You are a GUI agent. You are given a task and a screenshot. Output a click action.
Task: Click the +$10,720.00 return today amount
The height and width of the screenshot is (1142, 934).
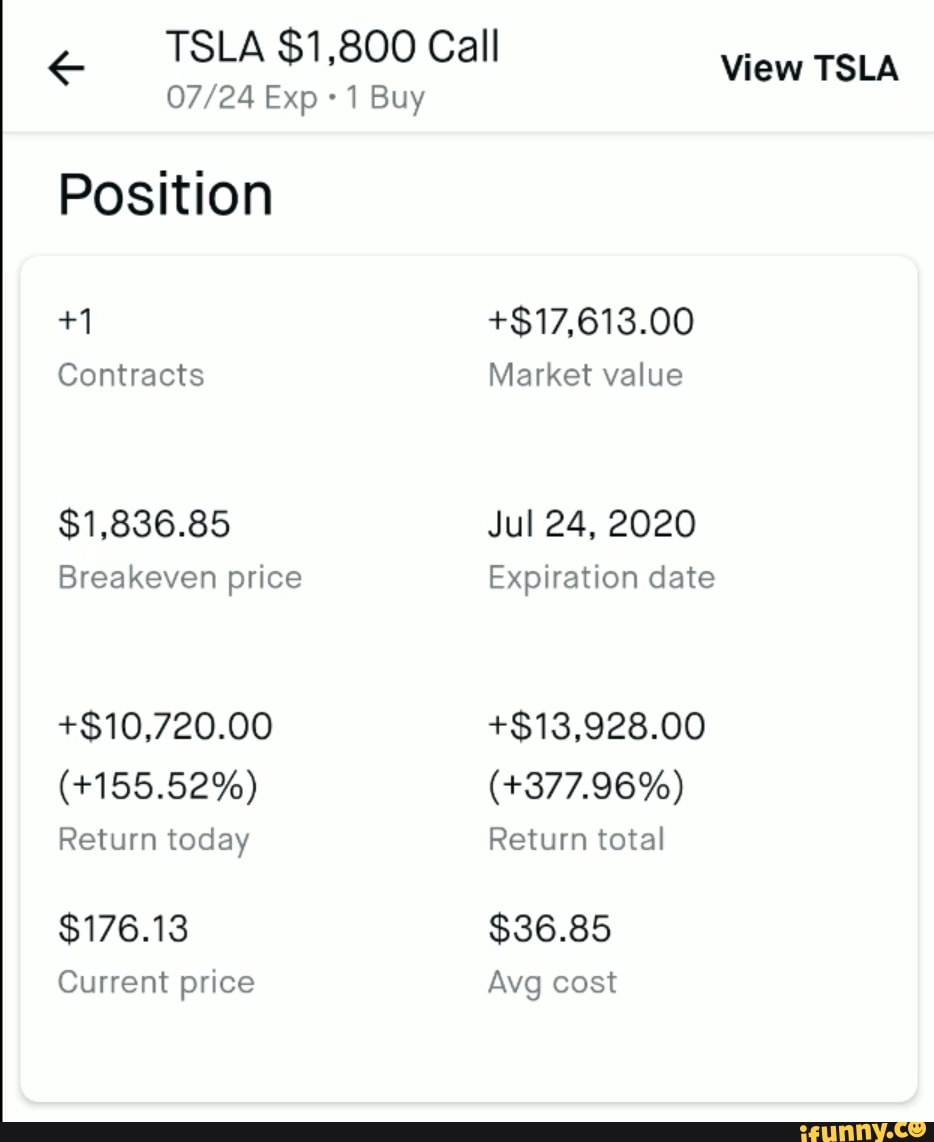(x=165, y=726)
